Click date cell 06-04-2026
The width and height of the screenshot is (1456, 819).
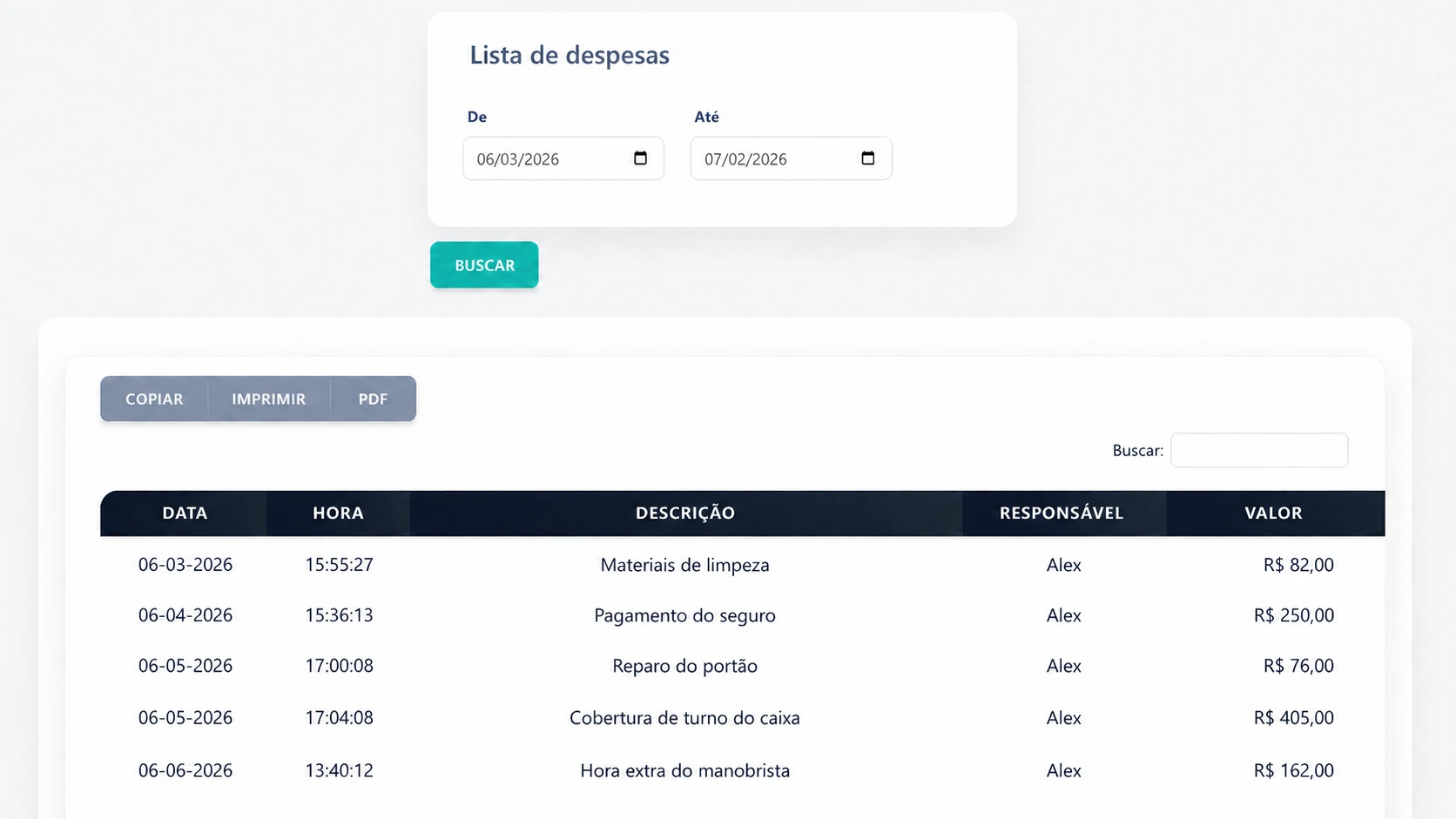click(x=185, y=615)
